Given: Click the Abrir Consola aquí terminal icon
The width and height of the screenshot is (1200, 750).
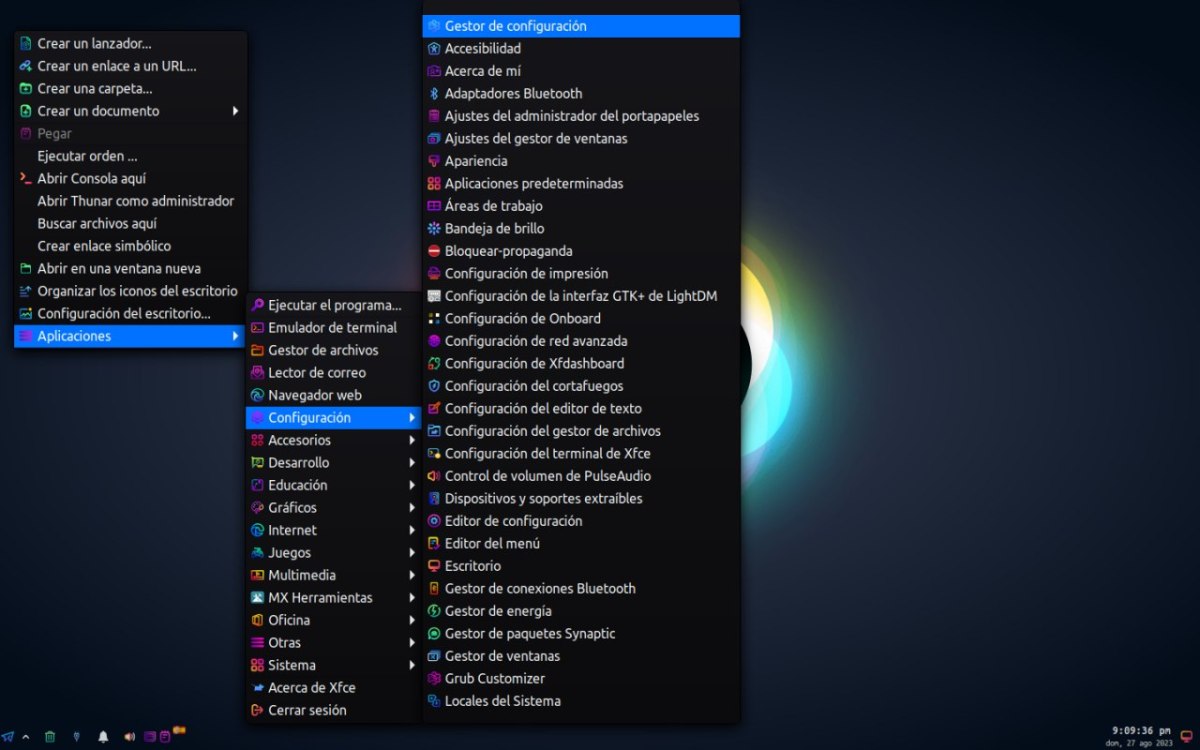Looking at the screenshot, I should click(x=26, y=179).
